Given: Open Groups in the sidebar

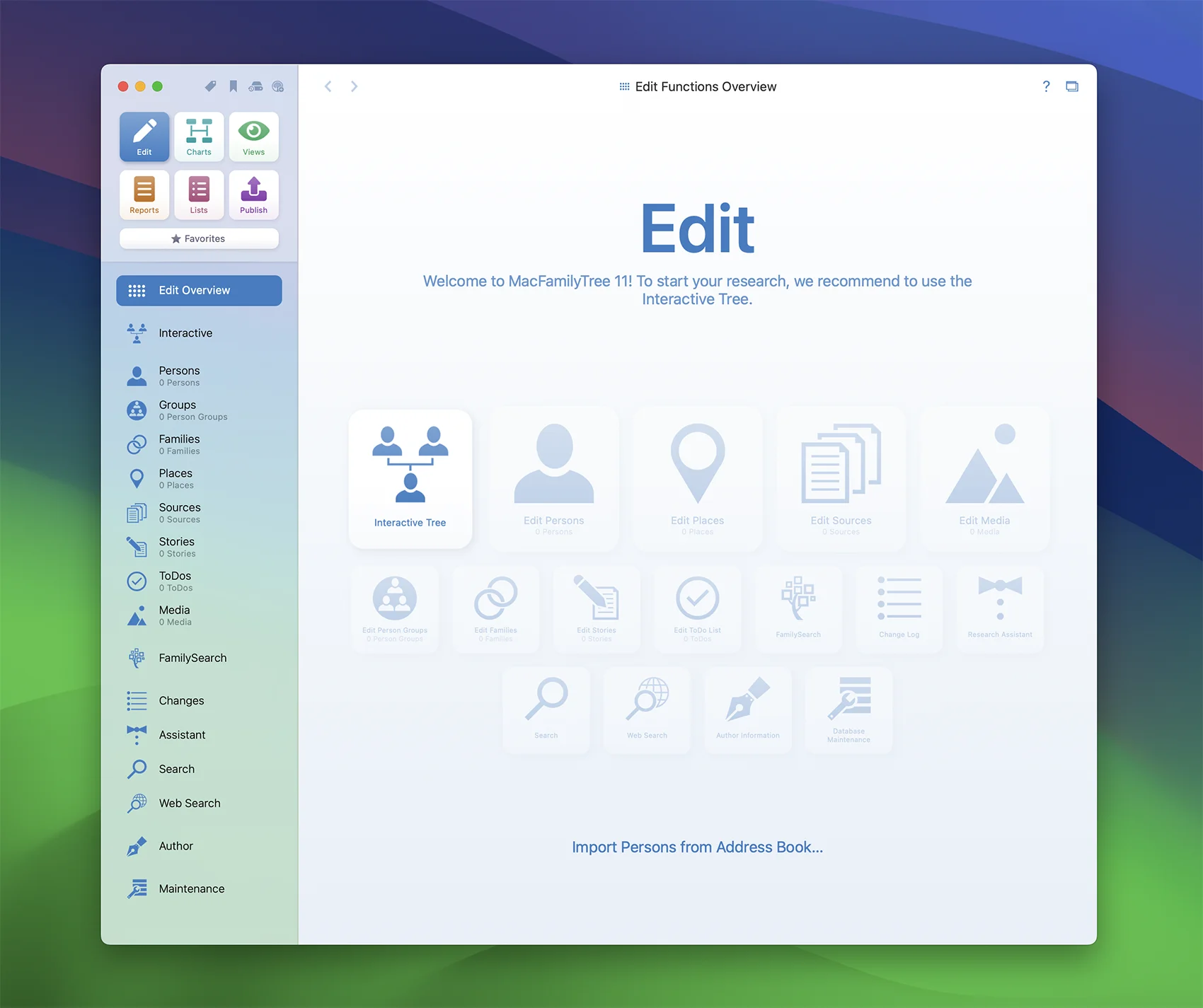Looking at the screenshot, I should click(x=199, y=410).
